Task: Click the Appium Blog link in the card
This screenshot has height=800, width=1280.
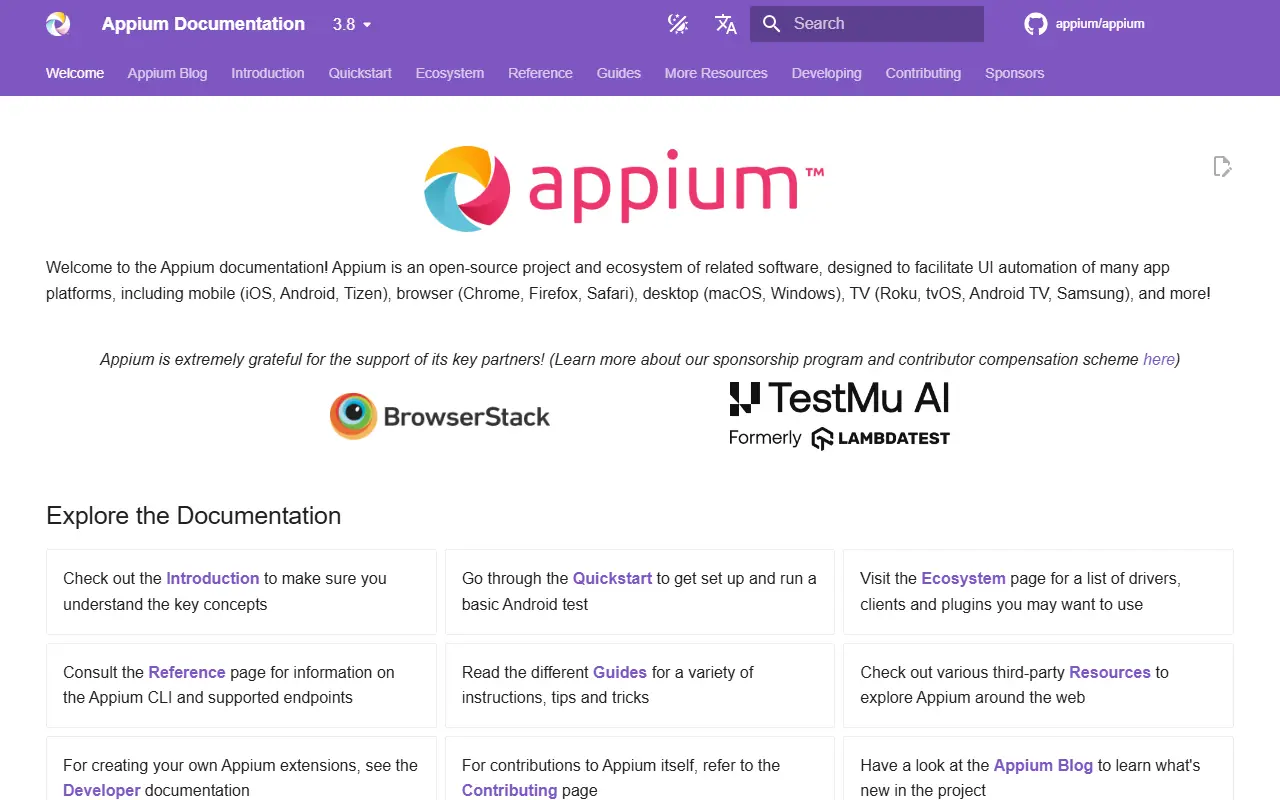Action: coord(1043,765)
